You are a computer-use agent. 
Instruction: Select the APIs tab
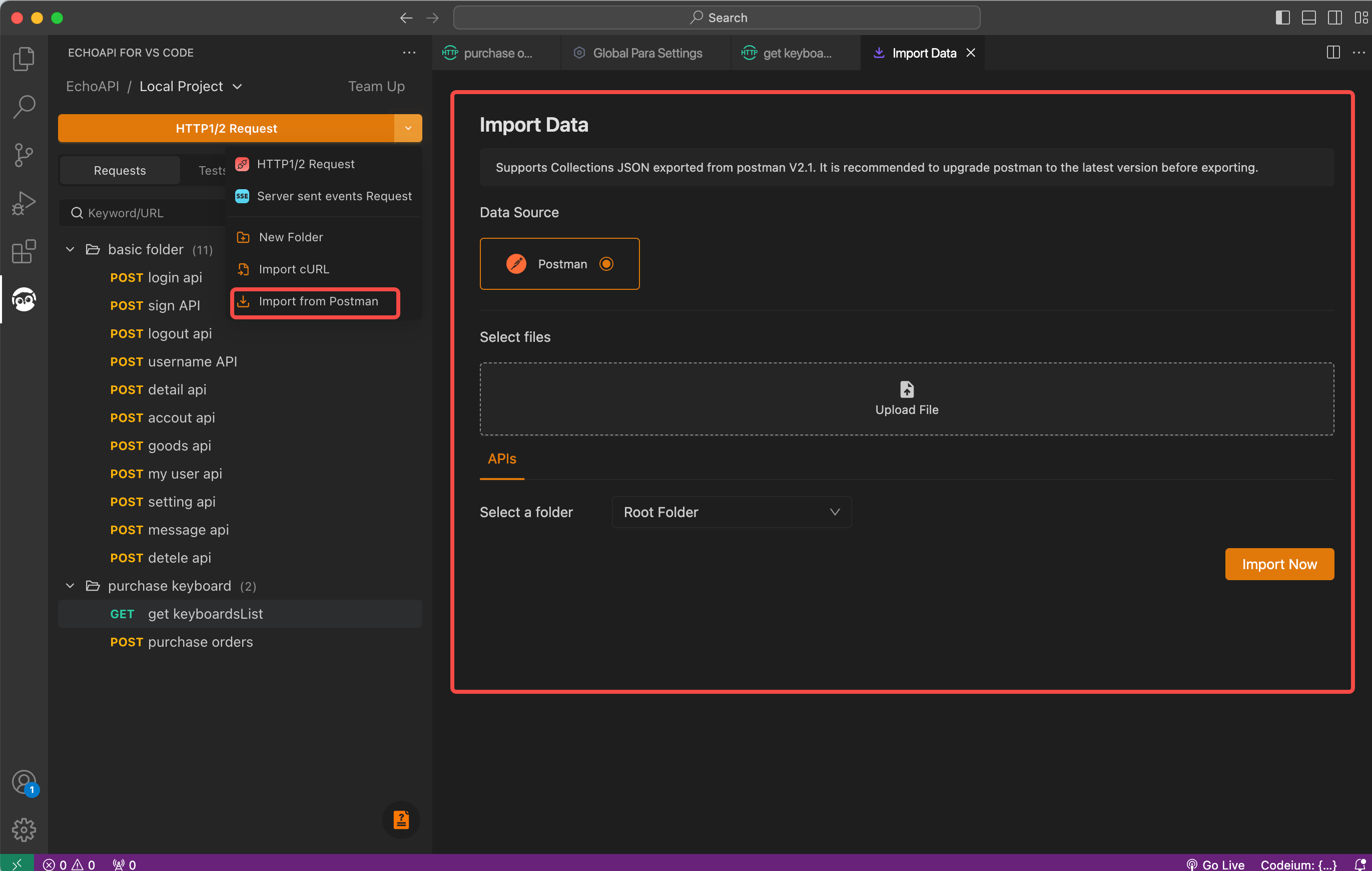pyautogui.click(x=502, y=459)
